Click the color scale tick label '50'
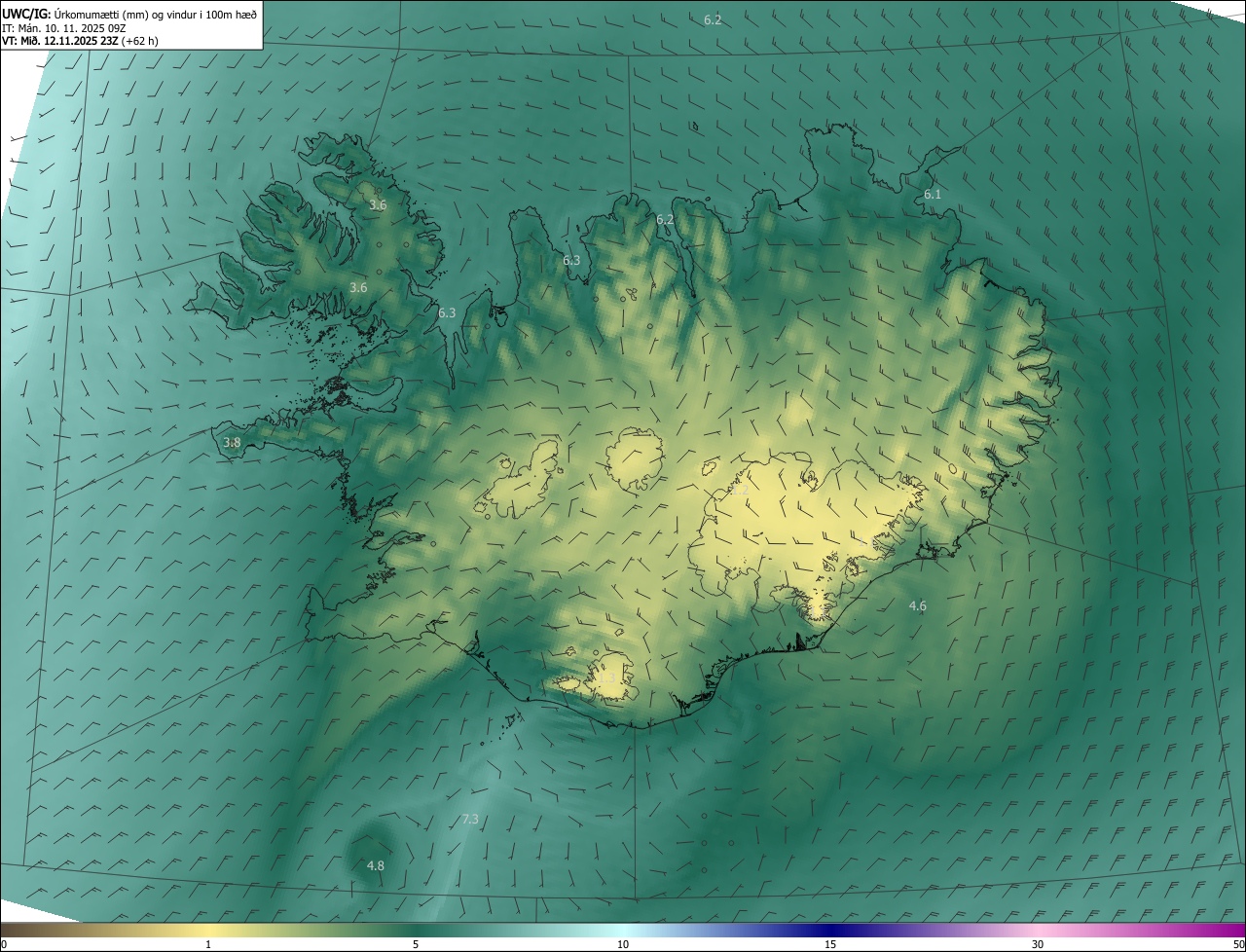Viewport: 1246px width, 952px height. [x=1238, y=945]
